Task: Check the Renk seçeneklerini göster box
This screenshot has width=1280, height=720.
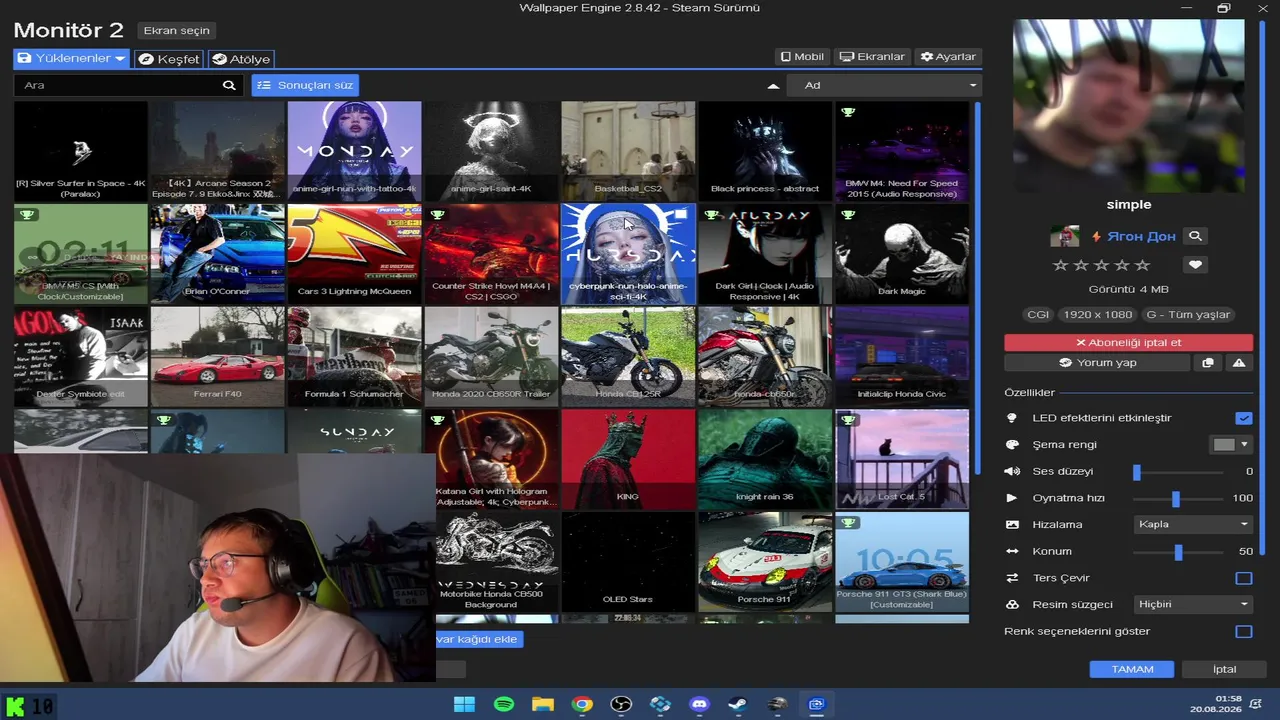Action: pos(1244,631)
